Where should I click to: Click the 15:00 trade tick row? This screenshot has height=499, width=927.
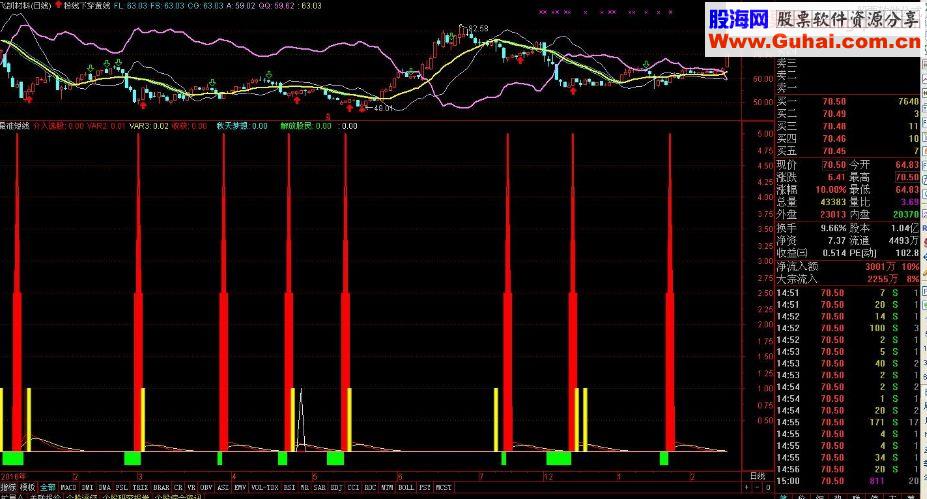(x=848, y=481)
